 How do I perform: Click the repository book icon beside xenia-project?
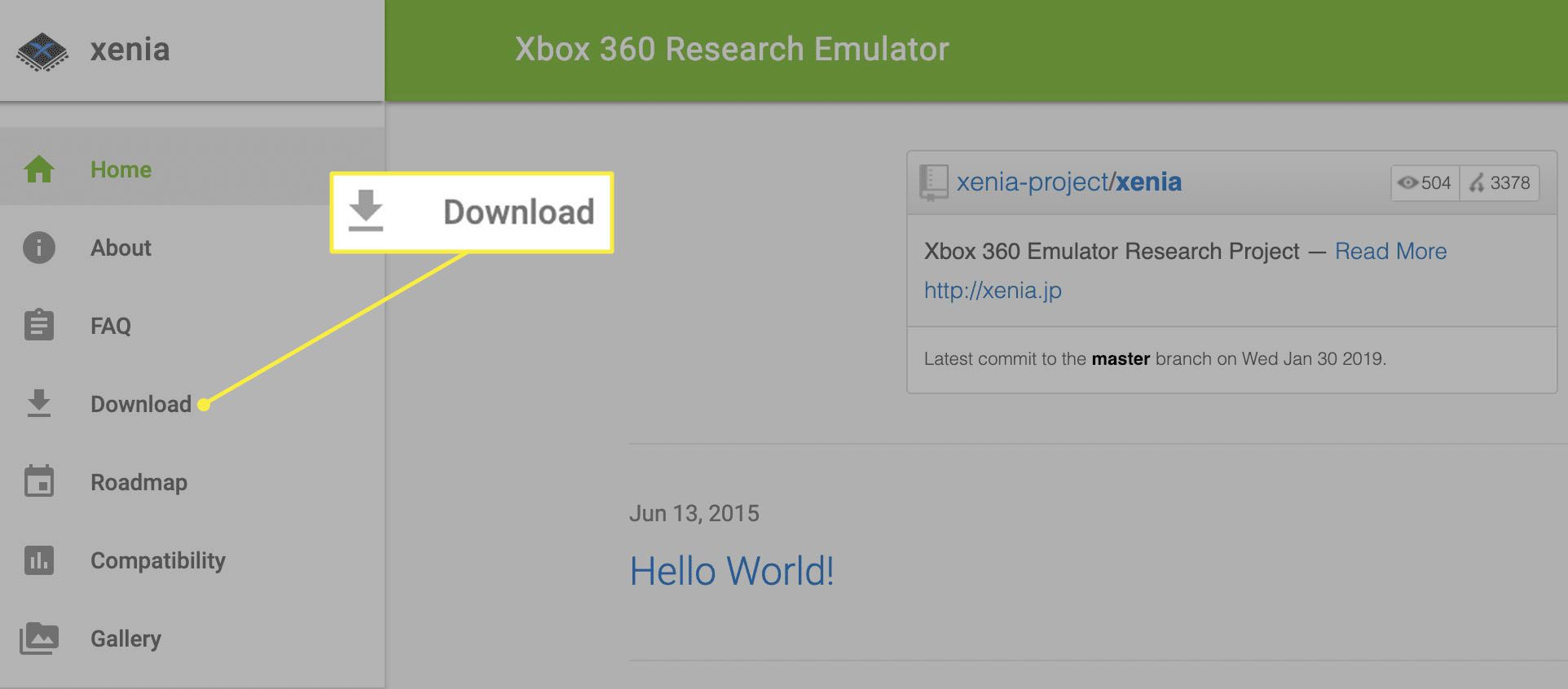pos(933,182)
